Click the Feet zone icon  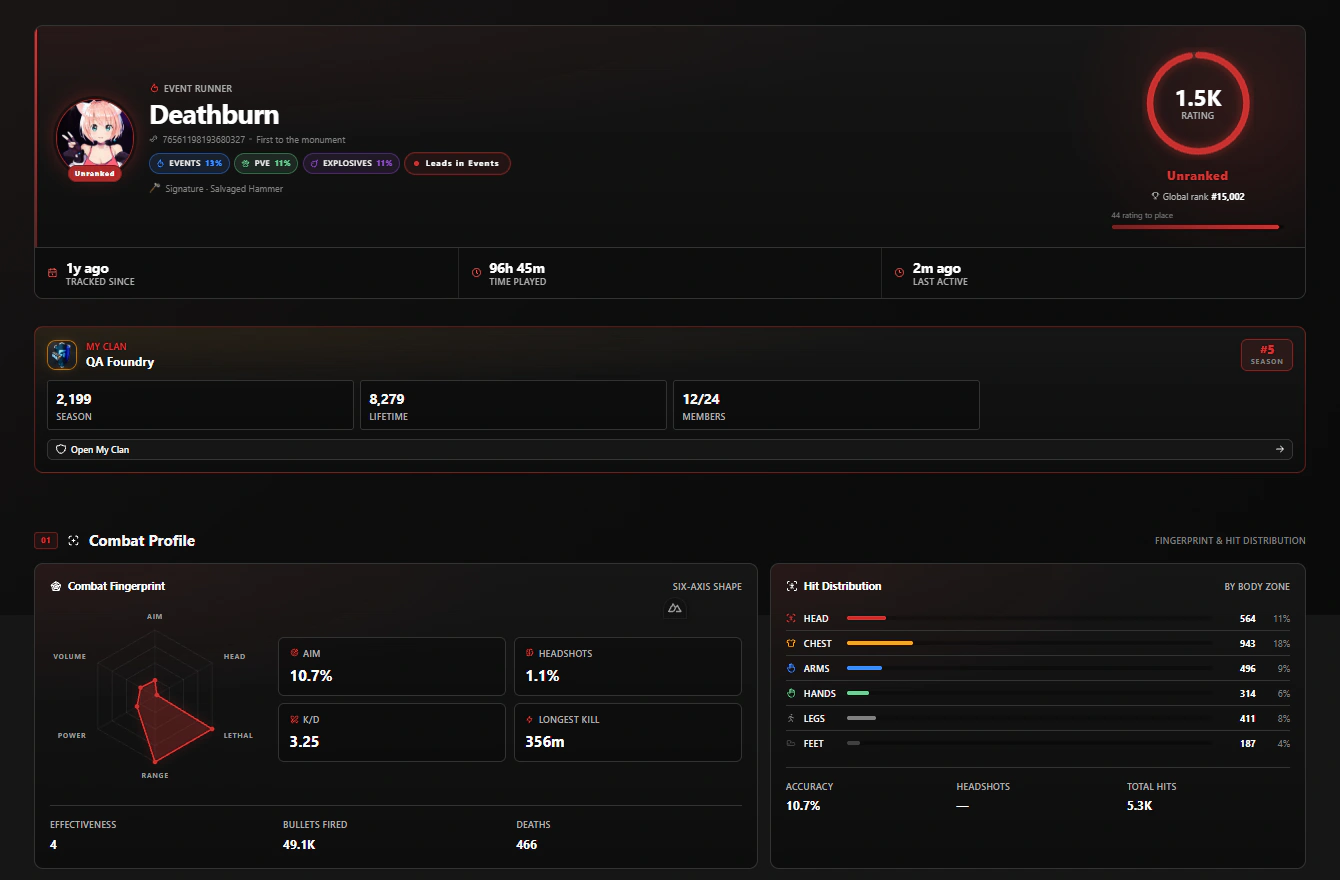[791, 744]
